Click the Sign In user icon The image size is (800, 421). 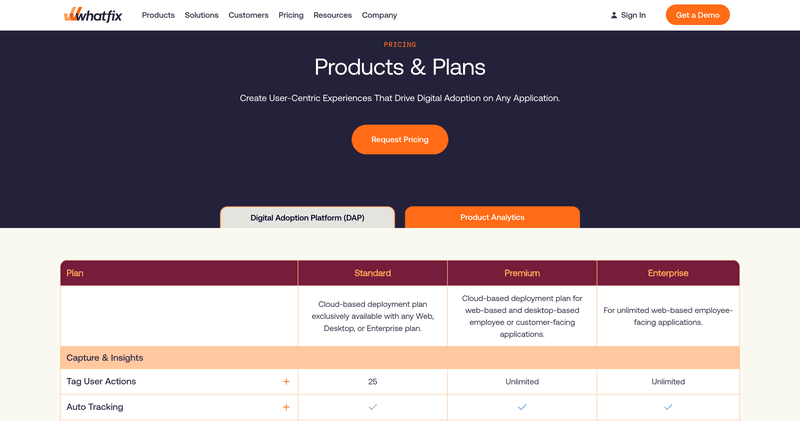614,15
